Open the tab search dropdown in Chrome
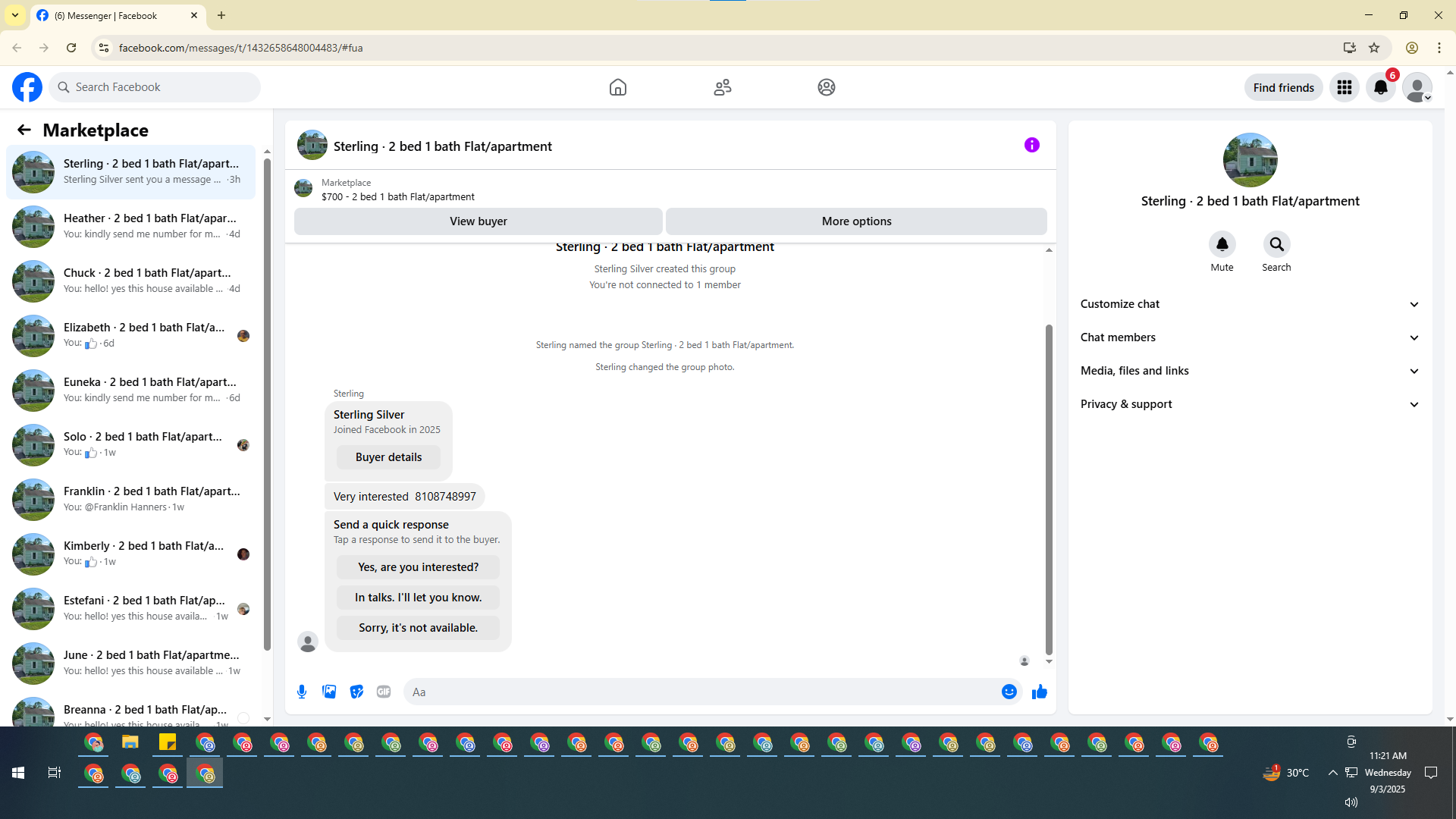 pyautogui.click(x=15, y=15)
